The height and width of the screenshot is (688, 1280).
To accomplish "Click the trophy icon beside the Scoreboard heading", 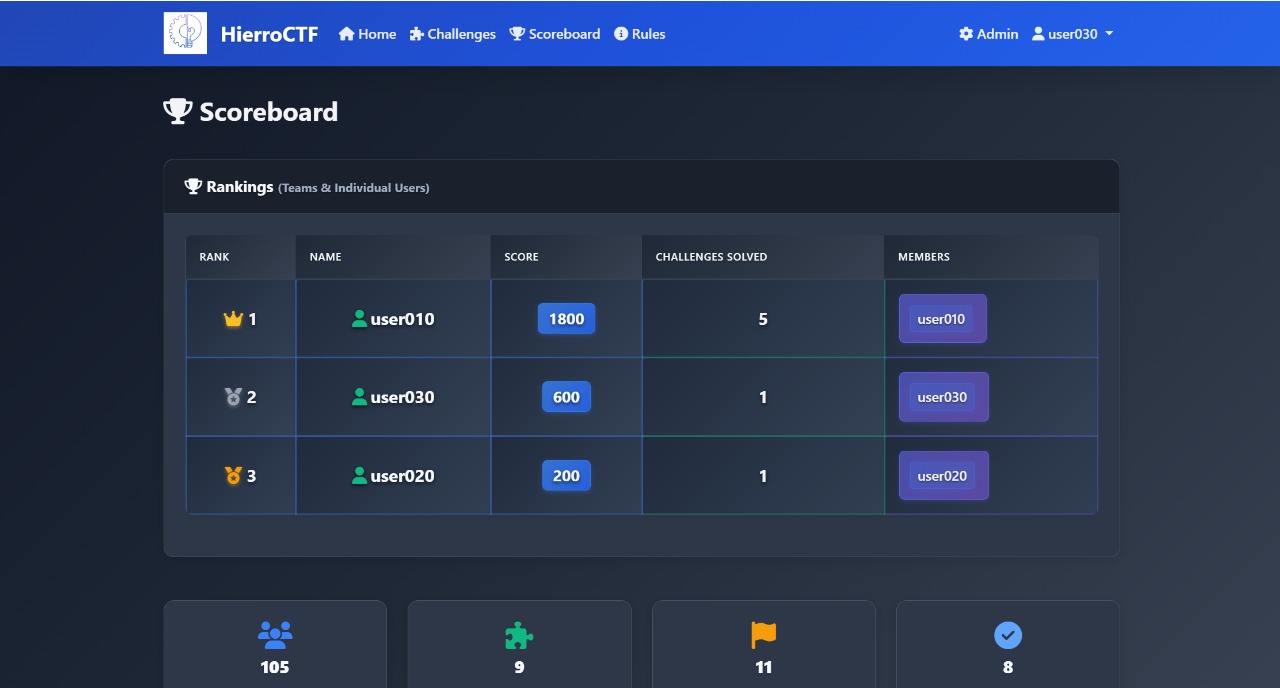I will pyautogui.click(x=177, y=110).
